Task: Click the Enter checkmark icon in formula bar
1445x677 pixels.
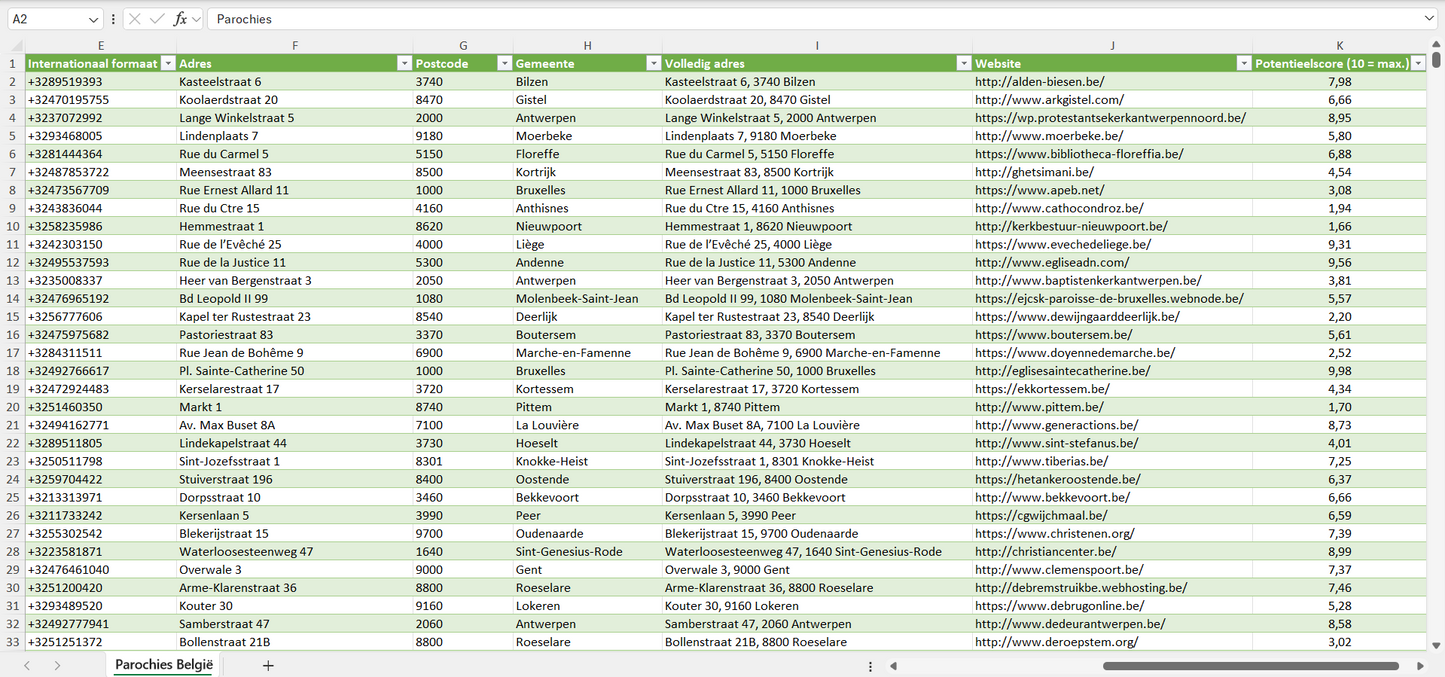Action: (x=157, y=19)
